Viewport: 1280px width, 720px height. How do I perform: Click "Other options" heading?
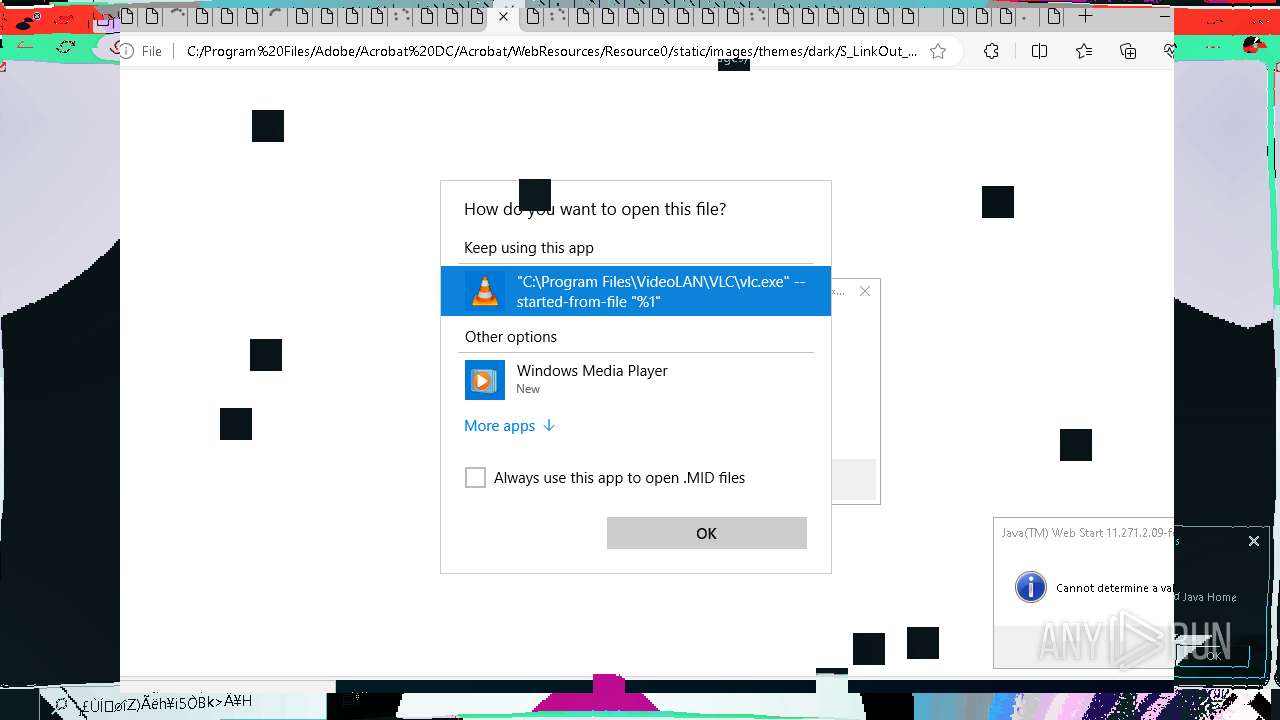(511, 337)
